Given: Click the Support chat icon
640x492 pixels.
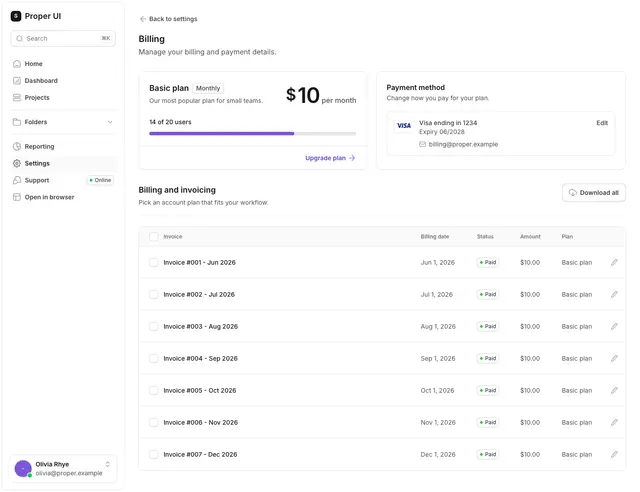Looking at the screenshot, I should 17,180.
